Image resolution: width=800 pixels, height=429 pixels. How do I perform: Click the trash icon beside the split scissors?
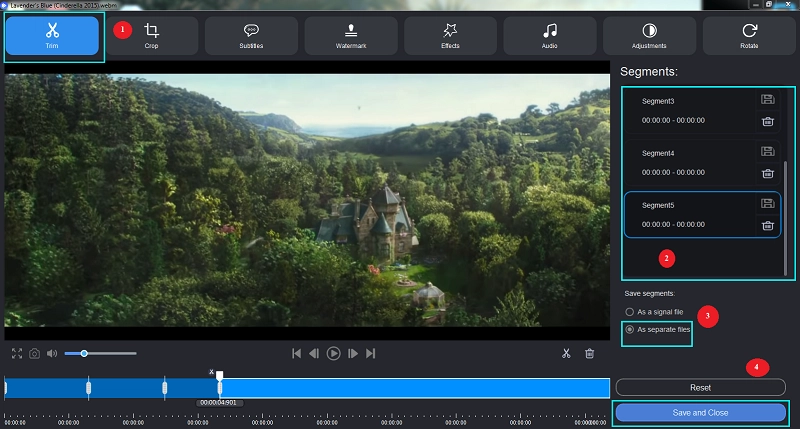[x=590, y=353]
